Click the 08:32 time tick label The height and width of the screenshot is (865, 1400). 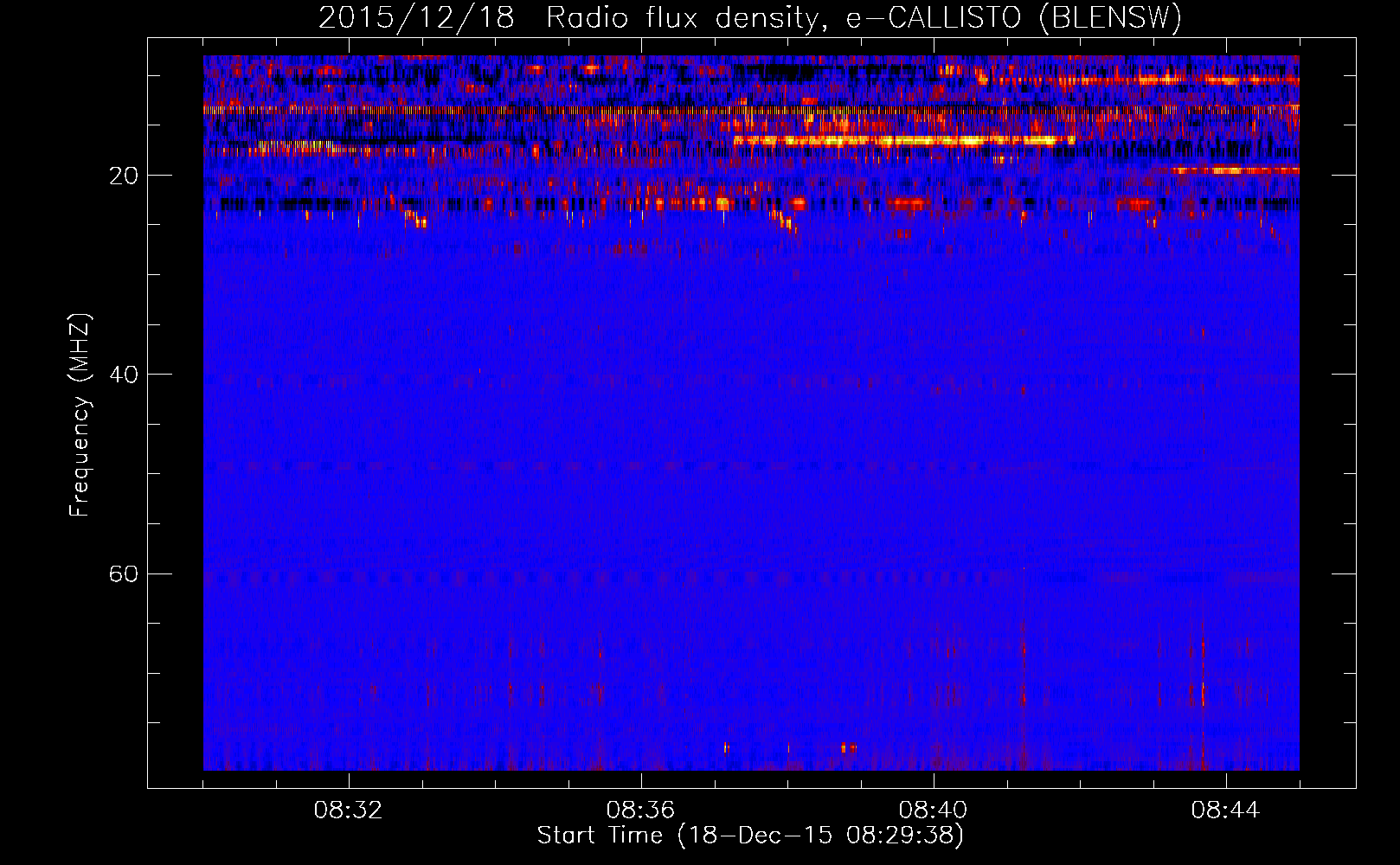coord(349,811)
